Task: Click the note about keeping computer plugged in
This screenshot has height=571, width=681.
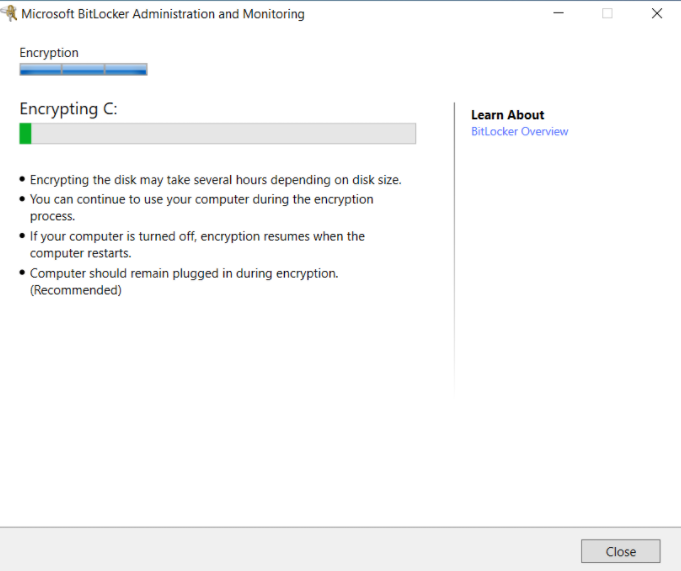Action: tap(184, 273)
